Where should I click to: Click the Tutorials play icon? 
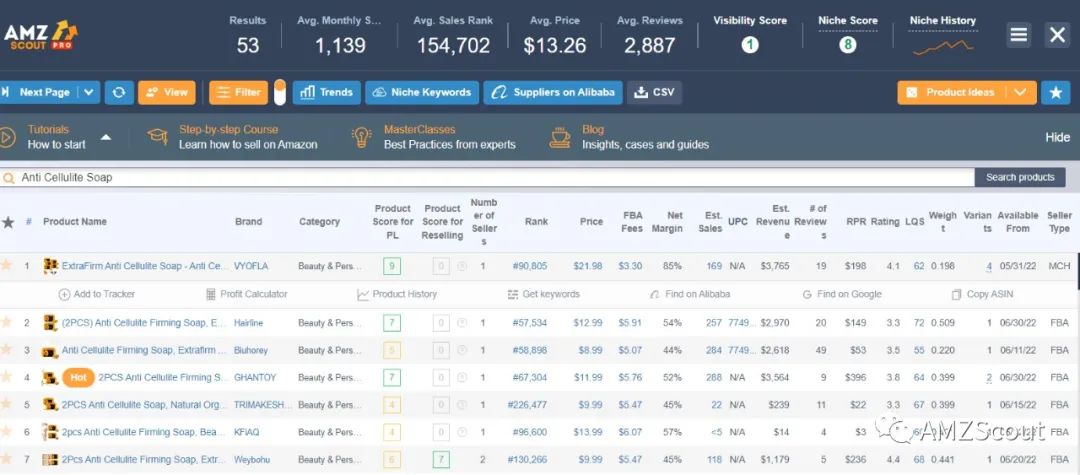click(8, 137)
